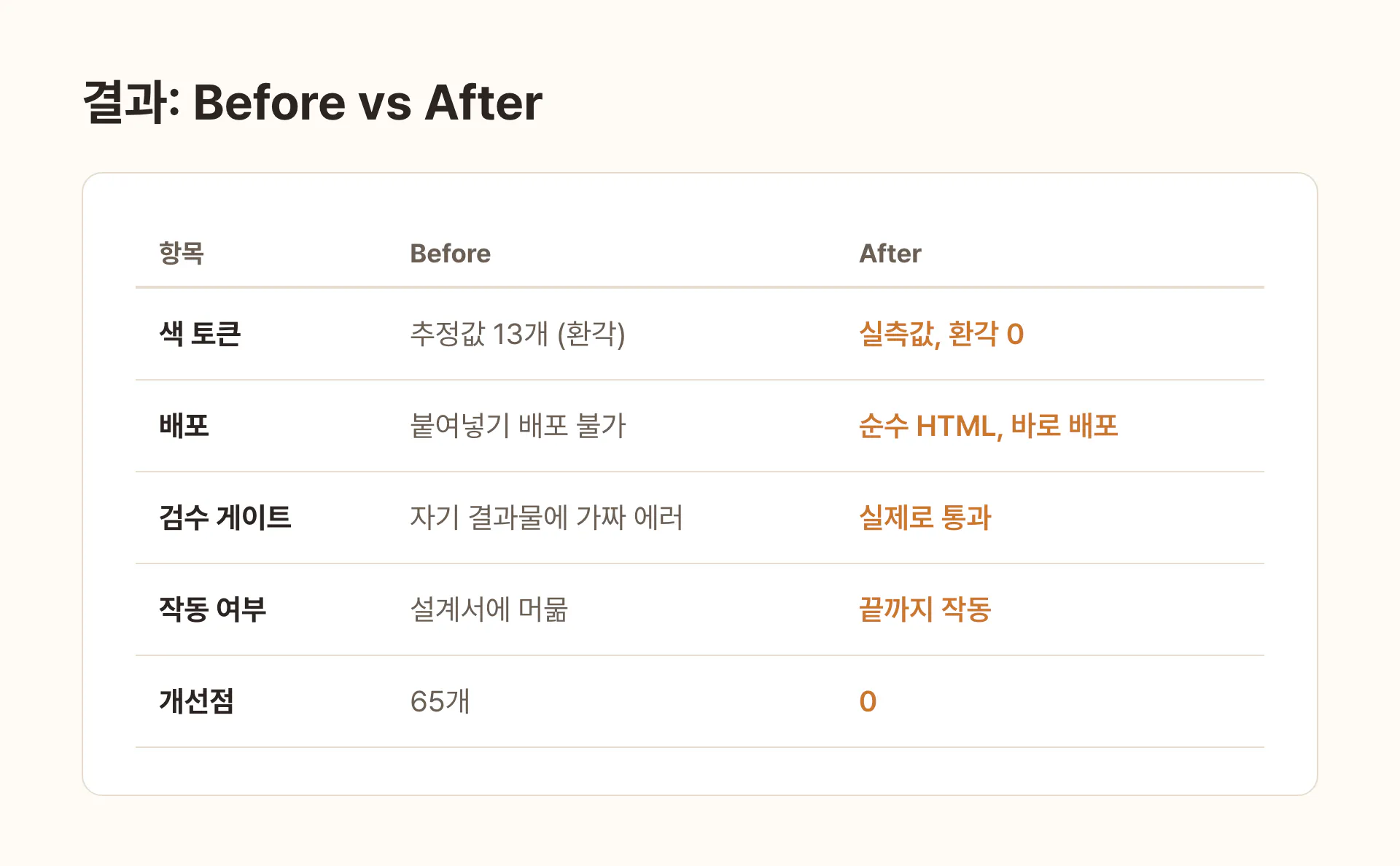Select the 'Before' column header

(450, 253)
